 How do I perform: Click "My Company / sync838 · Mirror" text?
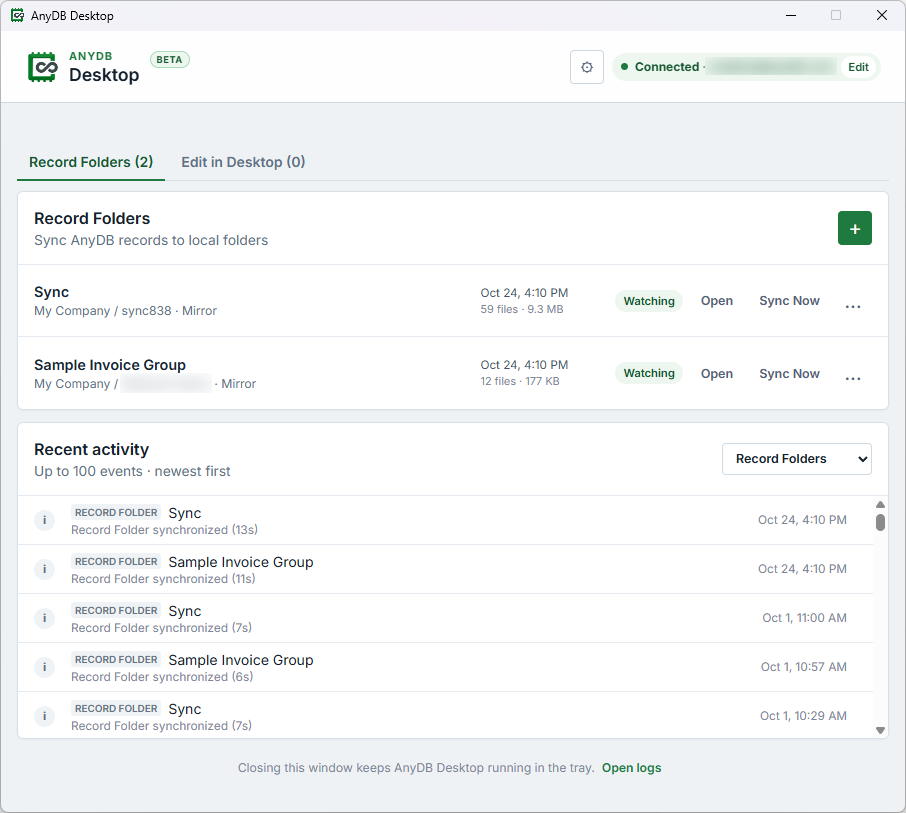tap(125, 311)
